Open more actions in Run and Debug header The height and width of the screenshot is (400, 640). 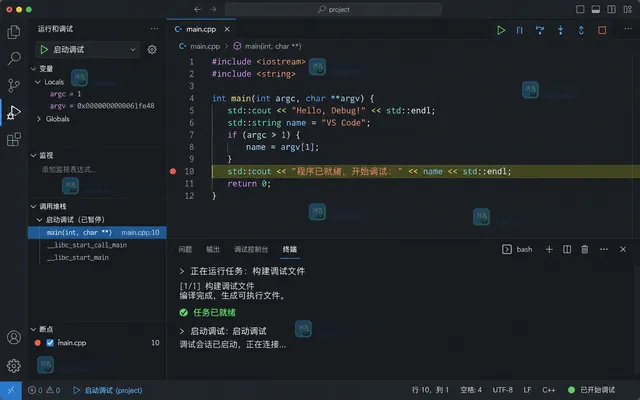click(x=154, y=29)
